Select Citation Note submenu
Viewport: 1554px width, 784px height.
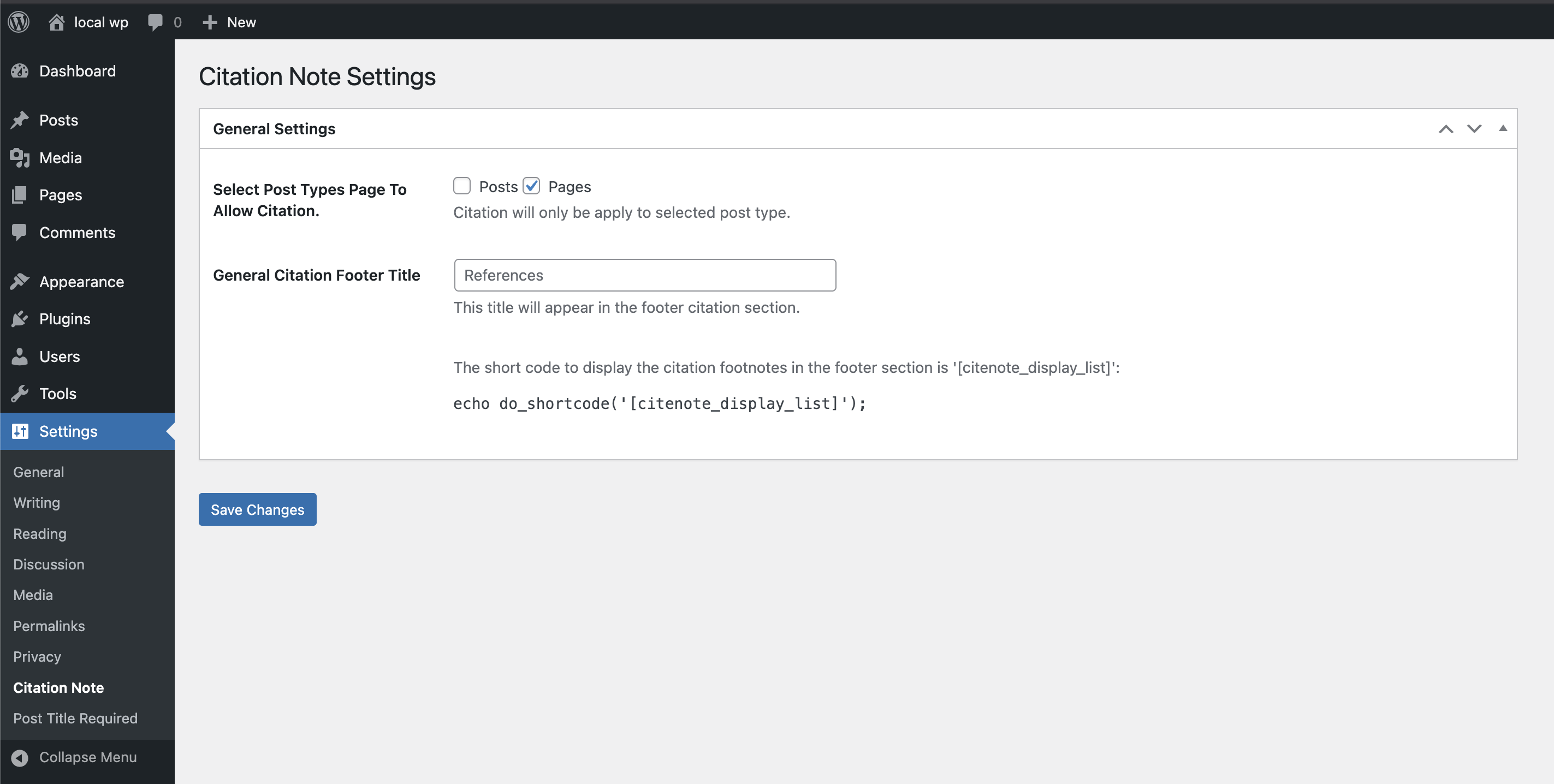point(58,687)
